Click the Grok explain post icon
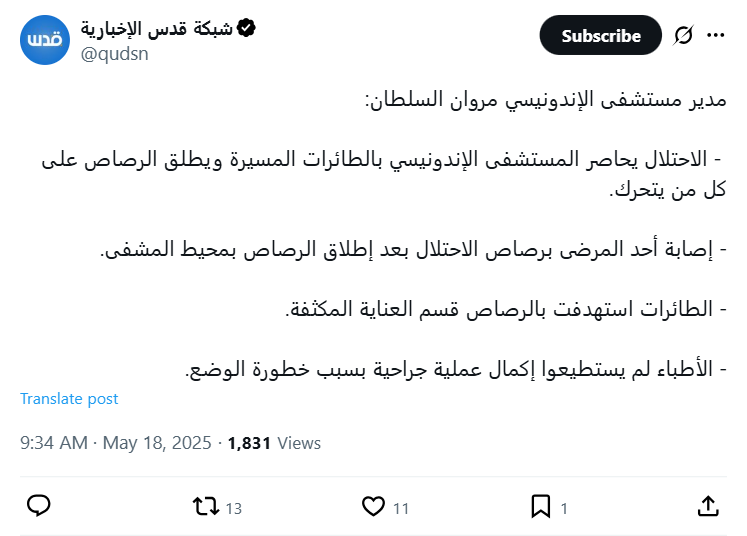Screen dimensions: 747x536 [x=684, y=36]
